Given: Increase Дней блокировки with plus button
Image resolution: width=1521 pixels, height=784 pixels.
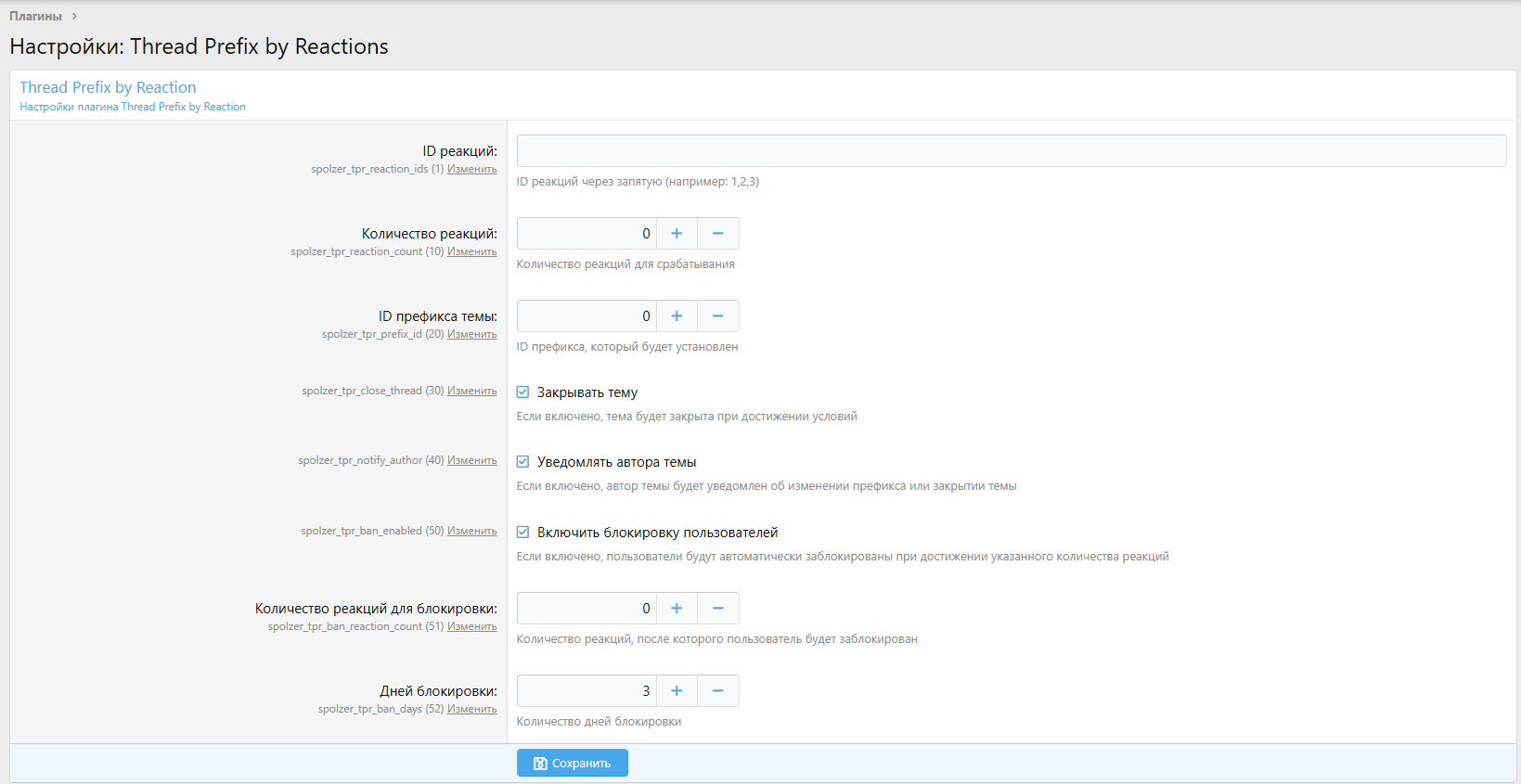Looking at the screenshot, I should click(677, 691).
